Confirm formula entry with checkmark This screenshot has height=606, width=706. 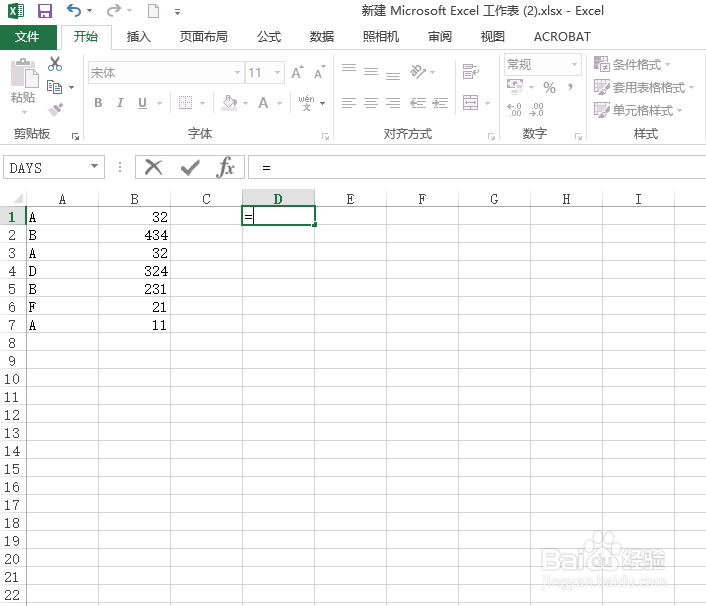190,168
